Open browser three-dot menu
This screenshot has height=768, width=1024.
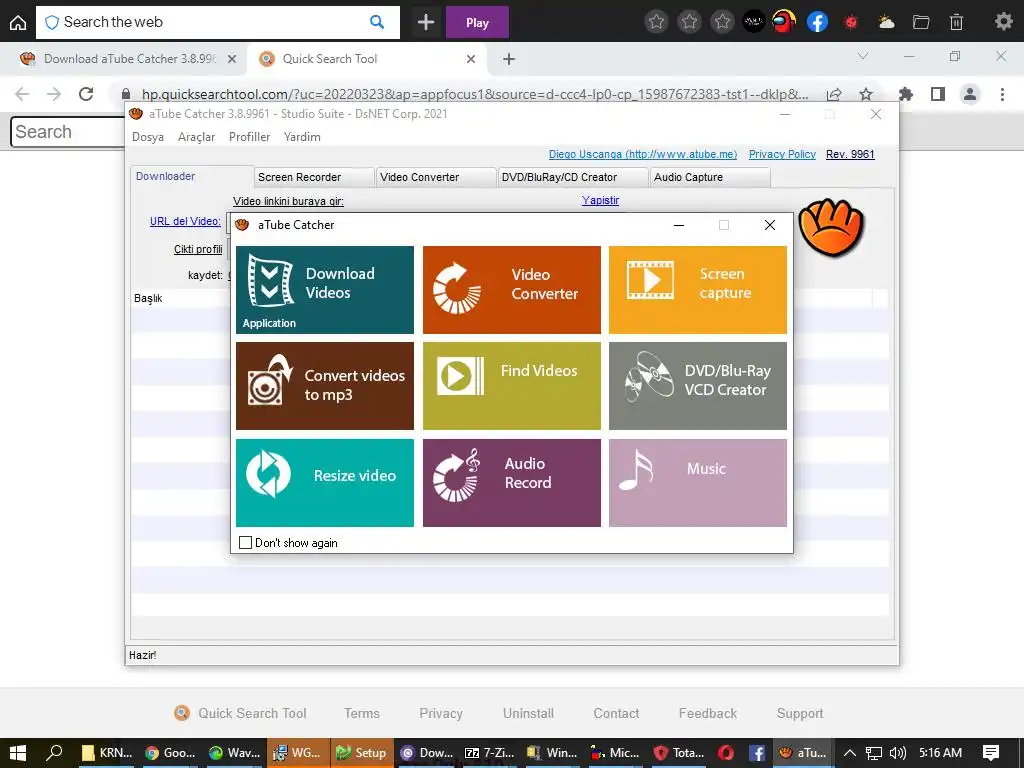(1002, 94)
